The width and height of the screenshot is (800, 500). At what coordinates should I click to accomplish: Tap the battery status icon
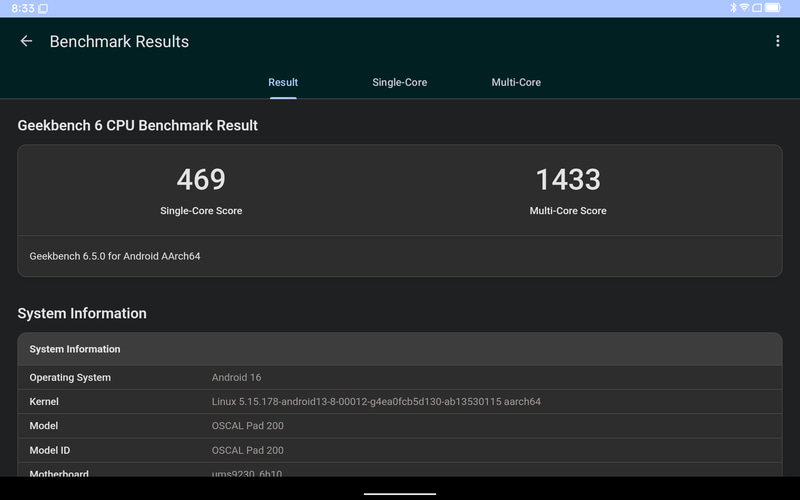click(772, 8)
